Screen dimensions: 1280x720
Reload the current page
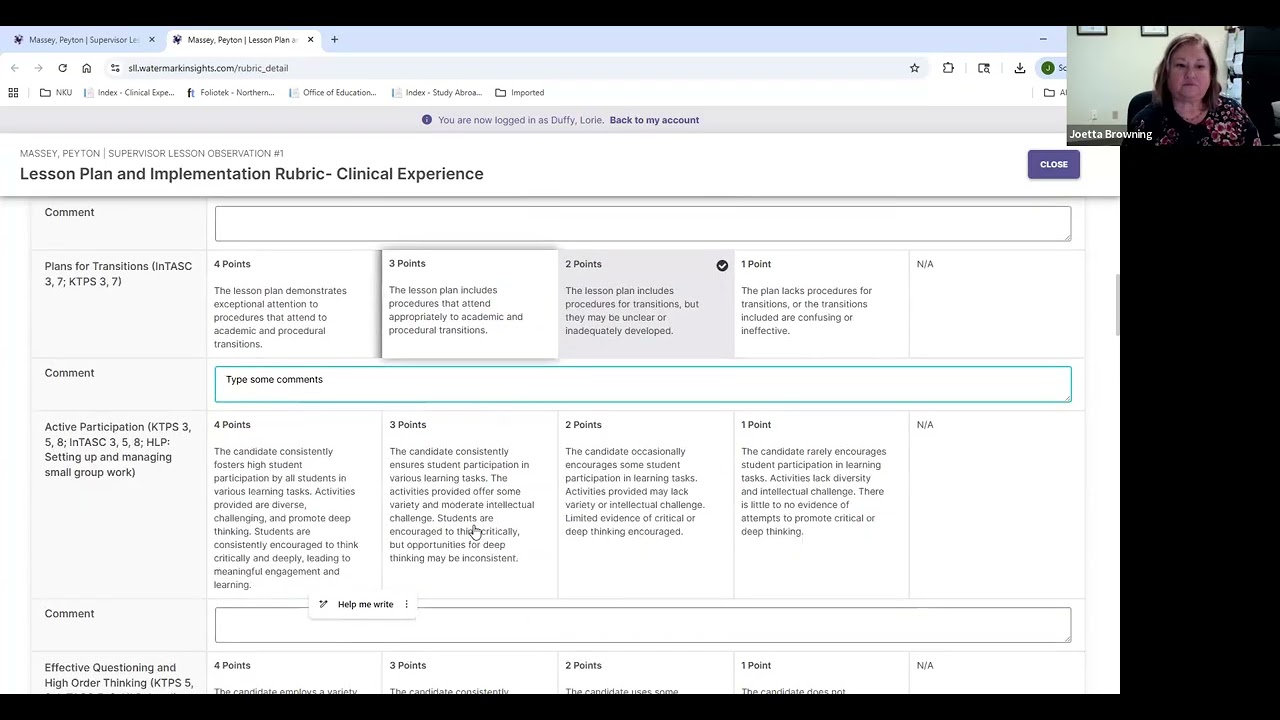click(62, 68)
